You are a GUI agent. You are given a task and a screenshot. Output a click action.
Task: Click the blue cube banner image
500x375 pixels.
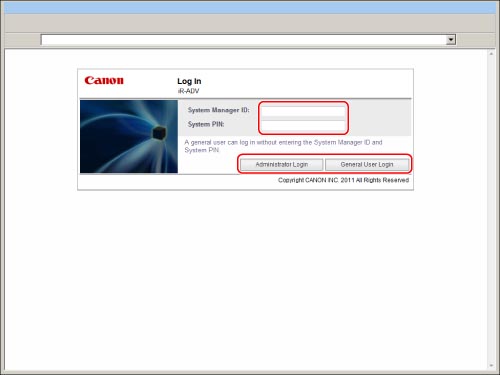click(x=129, y=136)
